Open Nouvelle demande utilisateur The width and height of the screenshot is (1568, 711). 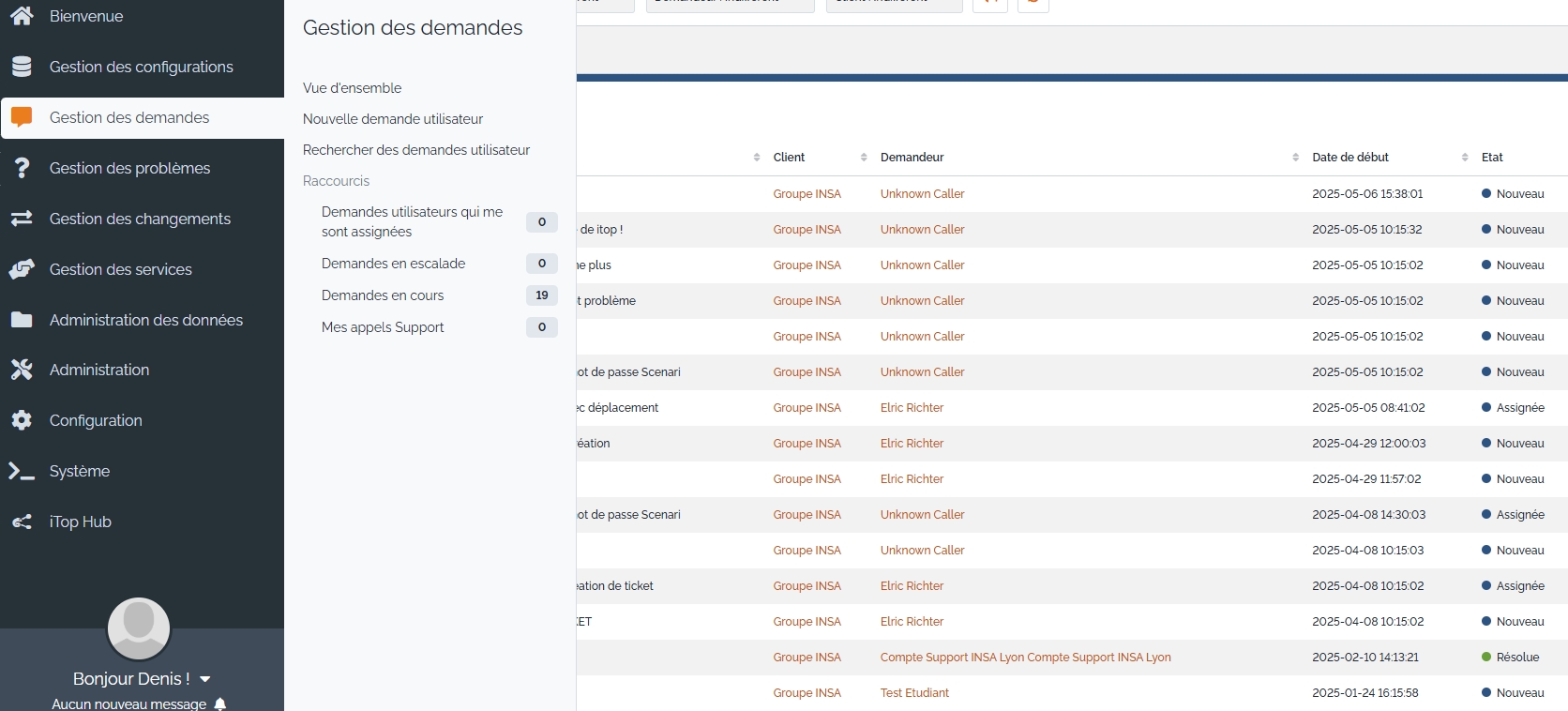tap(393, 119)
